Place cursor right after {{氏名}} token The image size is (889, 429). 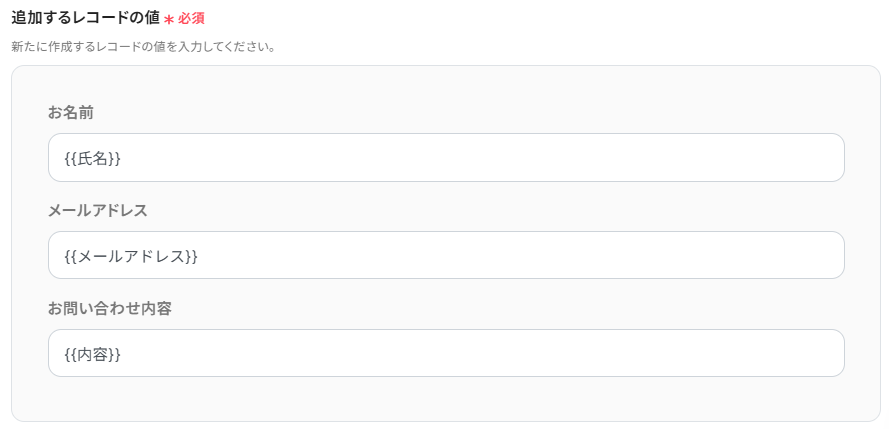pyautogui.click(x=122, y=158)
